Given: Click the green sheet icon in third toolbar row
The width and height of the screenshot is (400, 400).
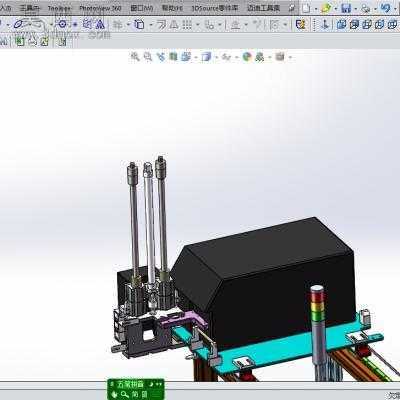Looking at the screenshot, I should [20, 42].
